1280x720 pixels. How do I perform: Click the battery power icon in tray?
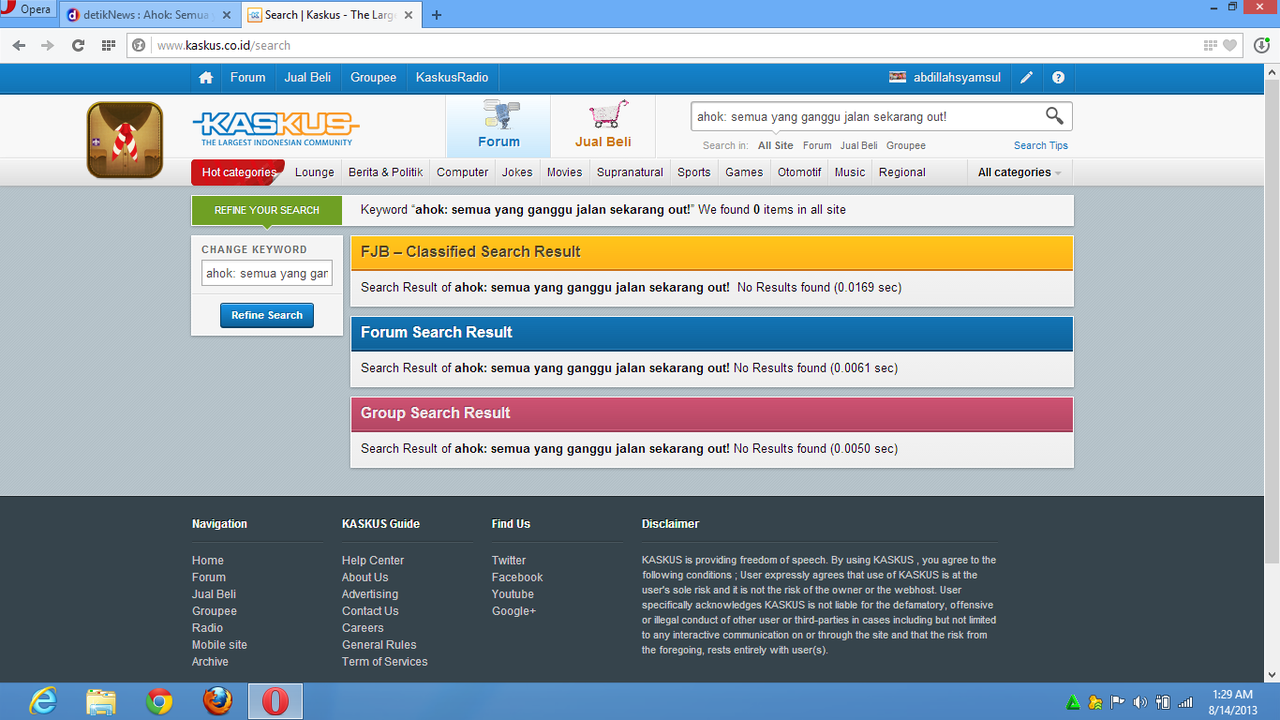(1163, 702)
